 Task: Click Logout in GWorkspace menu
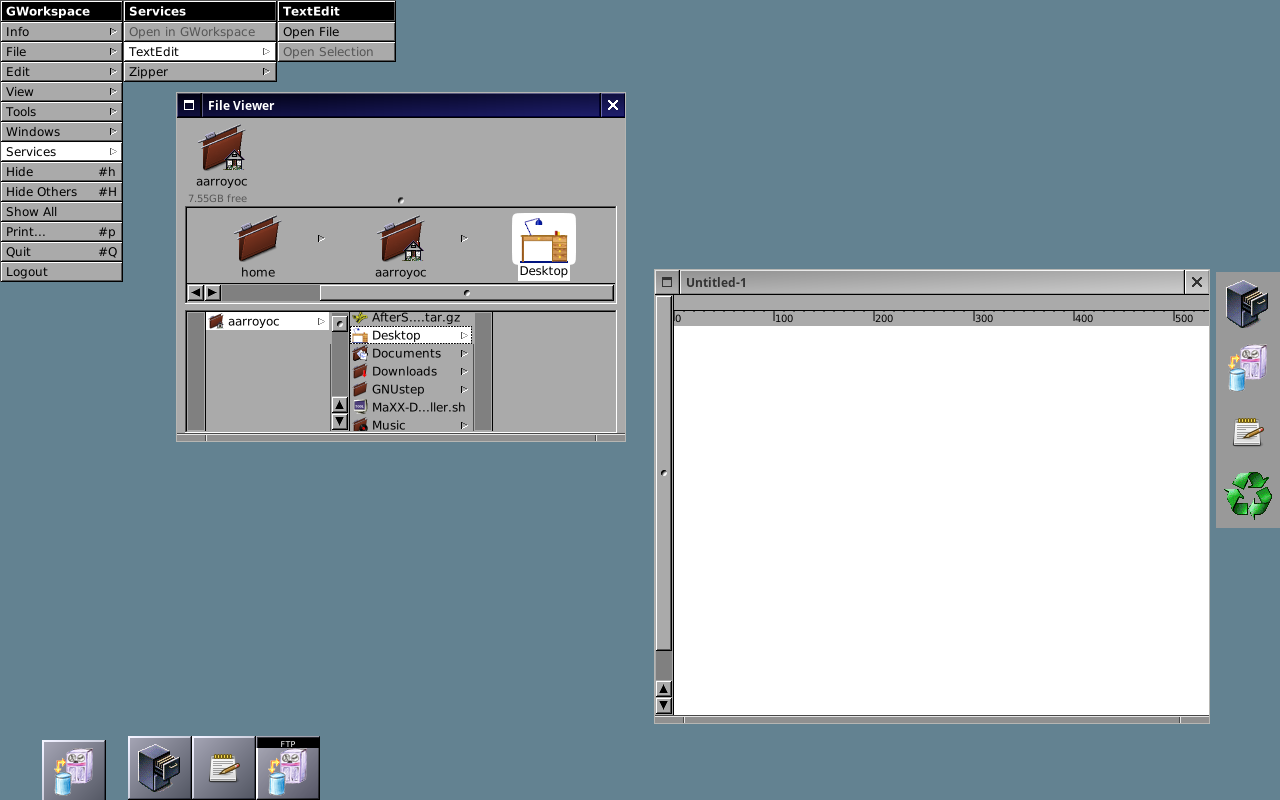point(61,272)
